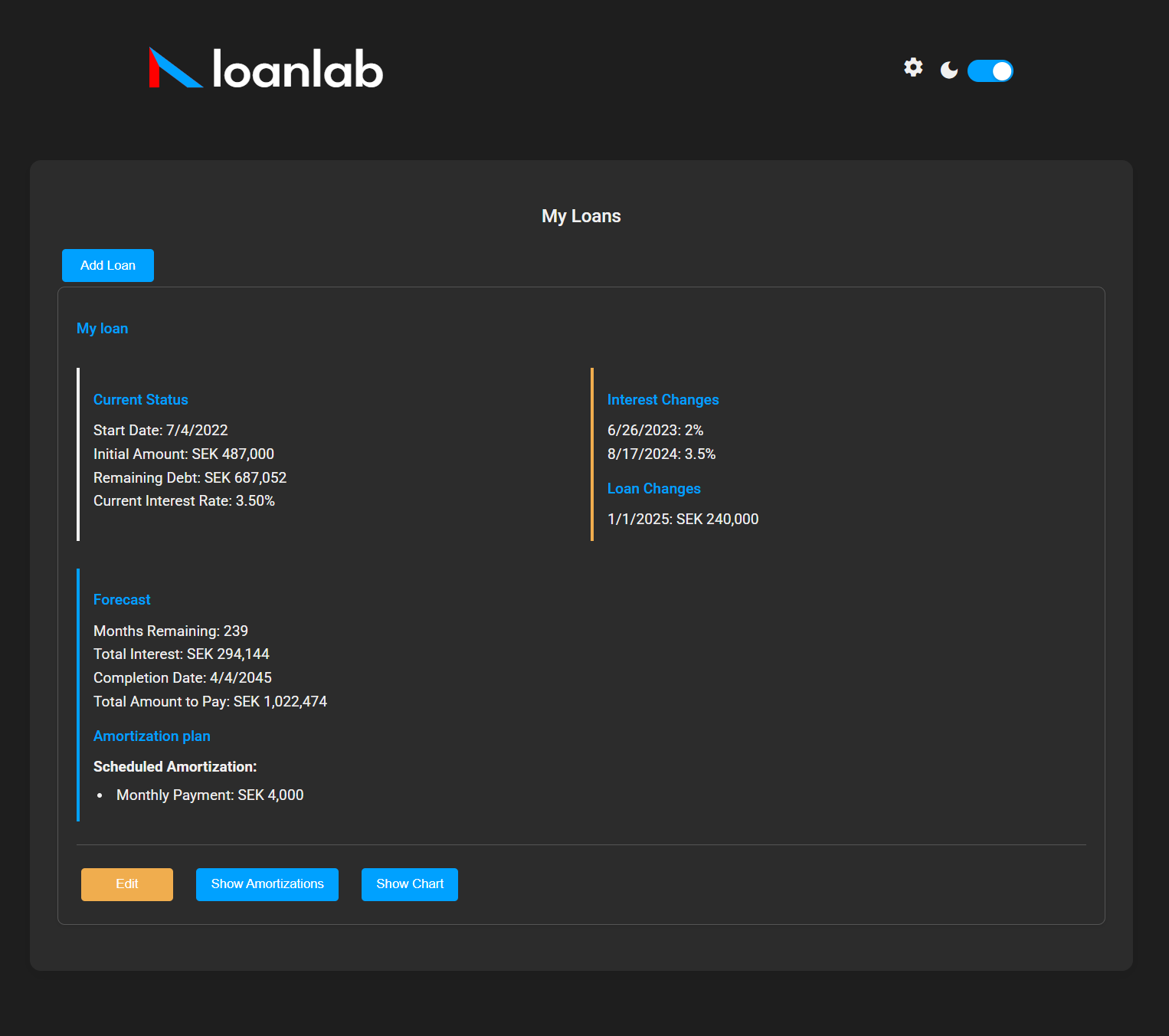1169x1036 pixels.
Task: Select the 8/17/2024 interest change entry
Action: click(660, 454)
